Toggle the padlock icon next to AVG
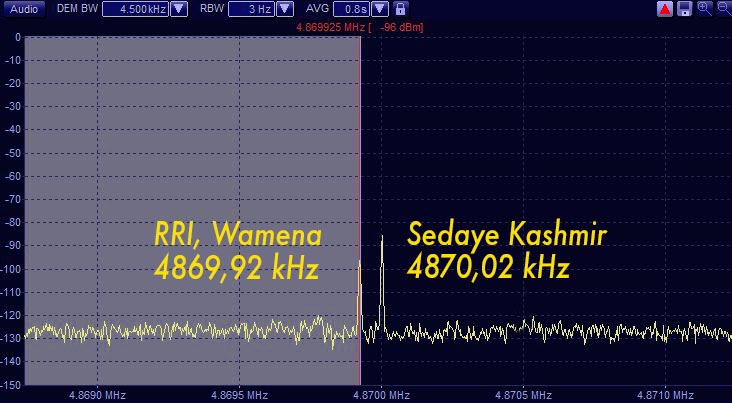 coord(401,9)
